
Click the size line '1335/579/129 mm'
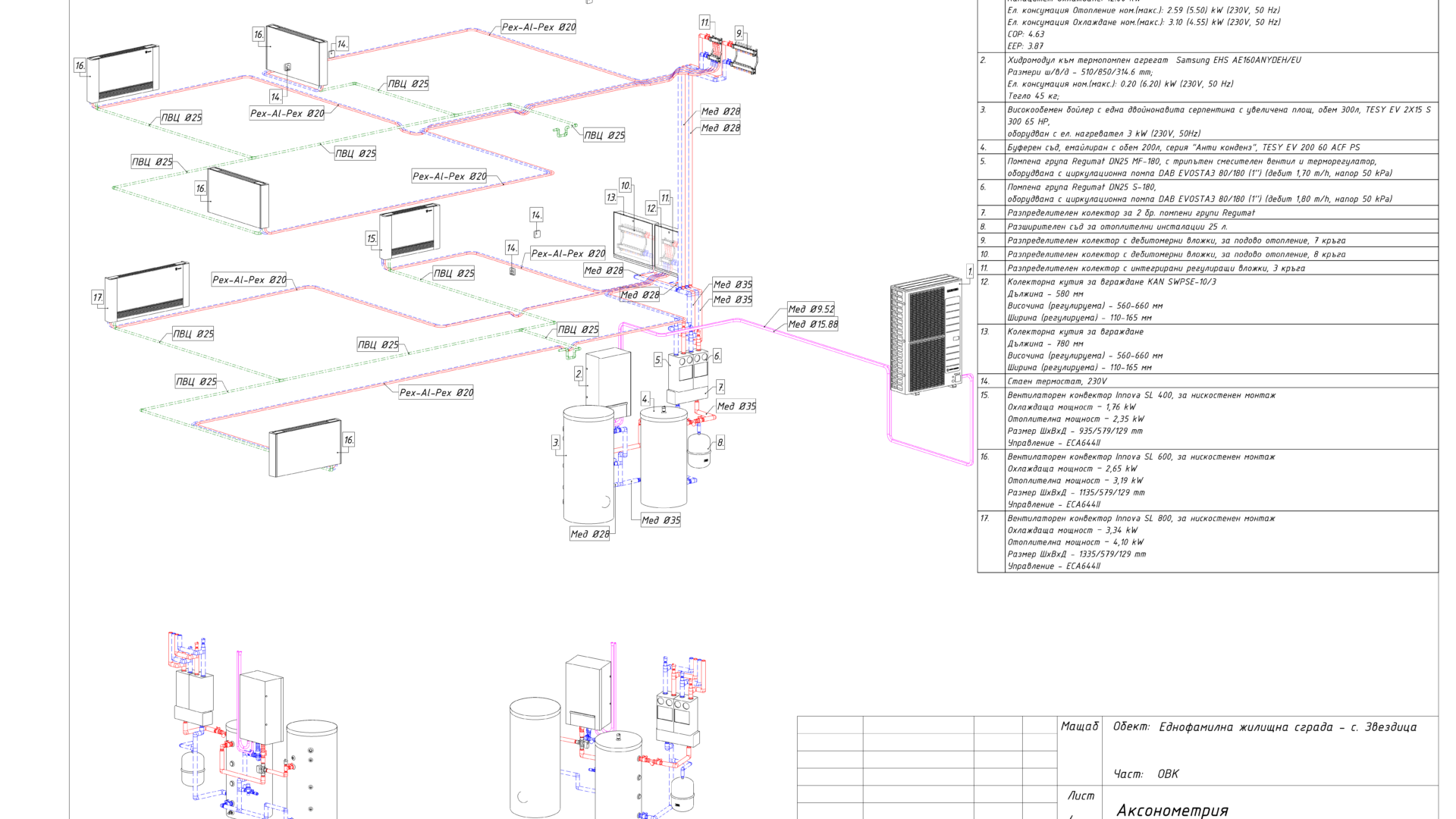(1077, 554)
